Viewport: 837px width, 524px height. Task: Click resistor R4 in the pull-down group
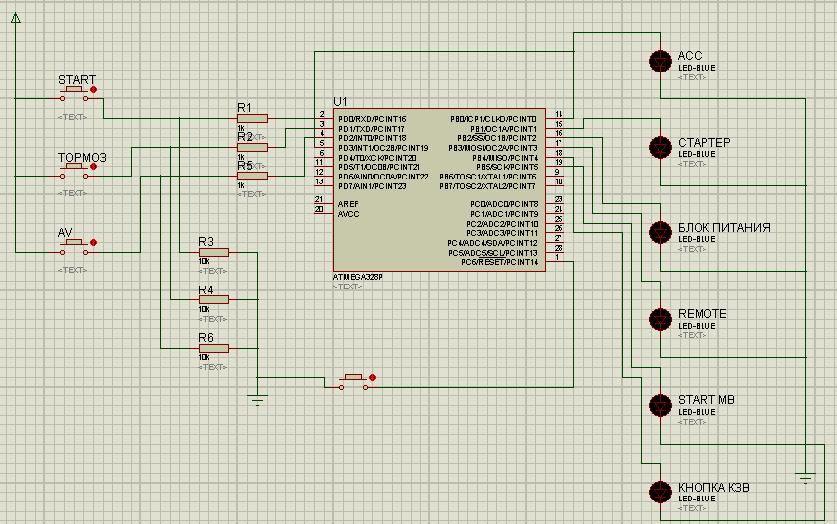point(213,299)
